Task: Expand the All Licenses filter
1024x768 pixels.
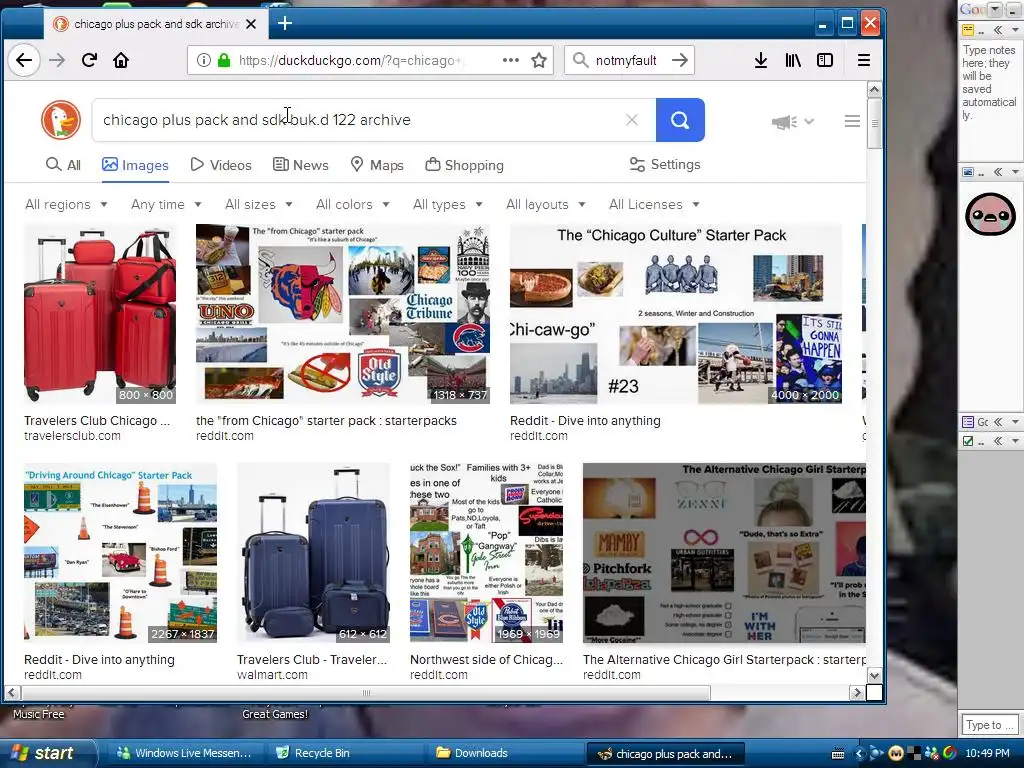Action: coord(654,204)
